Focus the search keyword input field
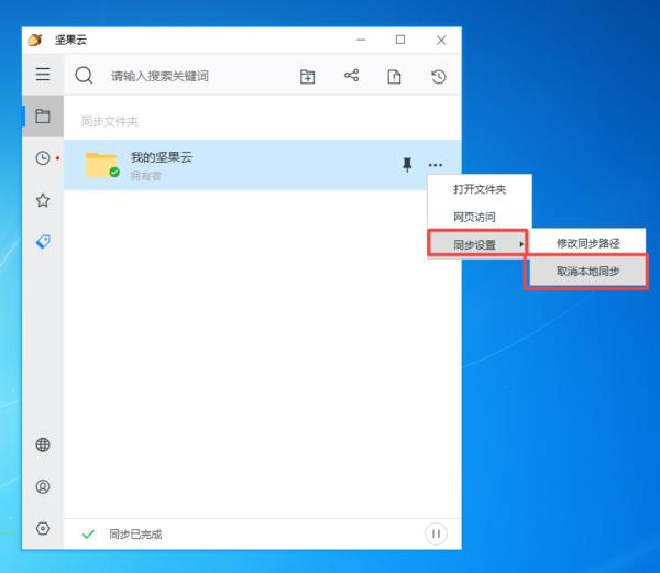This screenshot has height=573, width=660. coord(160,76)
